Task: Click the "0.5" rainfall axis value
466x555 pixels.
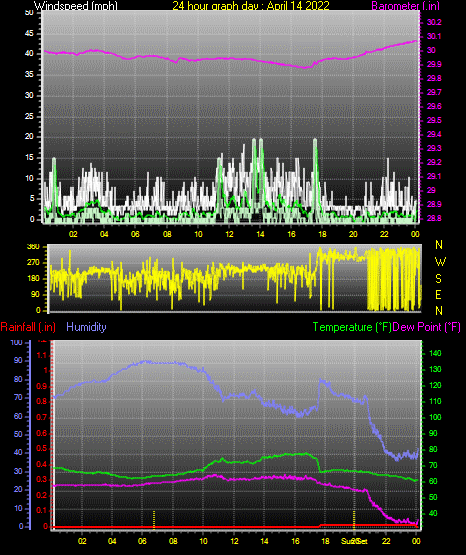Action: [42, 448]
